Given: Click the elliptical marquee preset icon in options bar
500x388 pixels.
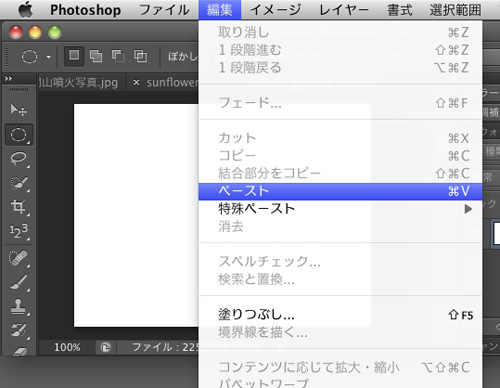Looking at the screenshot, I should (x=29, y=56).
